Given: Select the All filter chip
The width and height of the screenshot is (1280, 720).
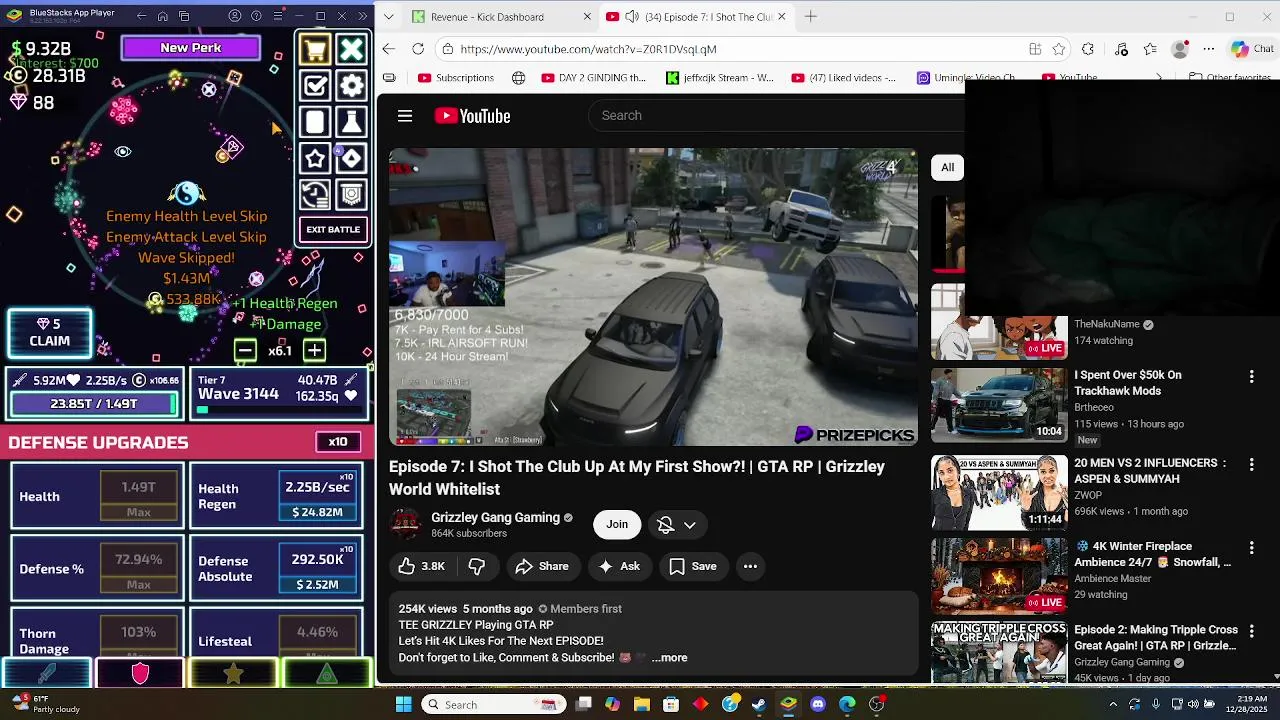Looking at the screenshot, I should 947,167.
